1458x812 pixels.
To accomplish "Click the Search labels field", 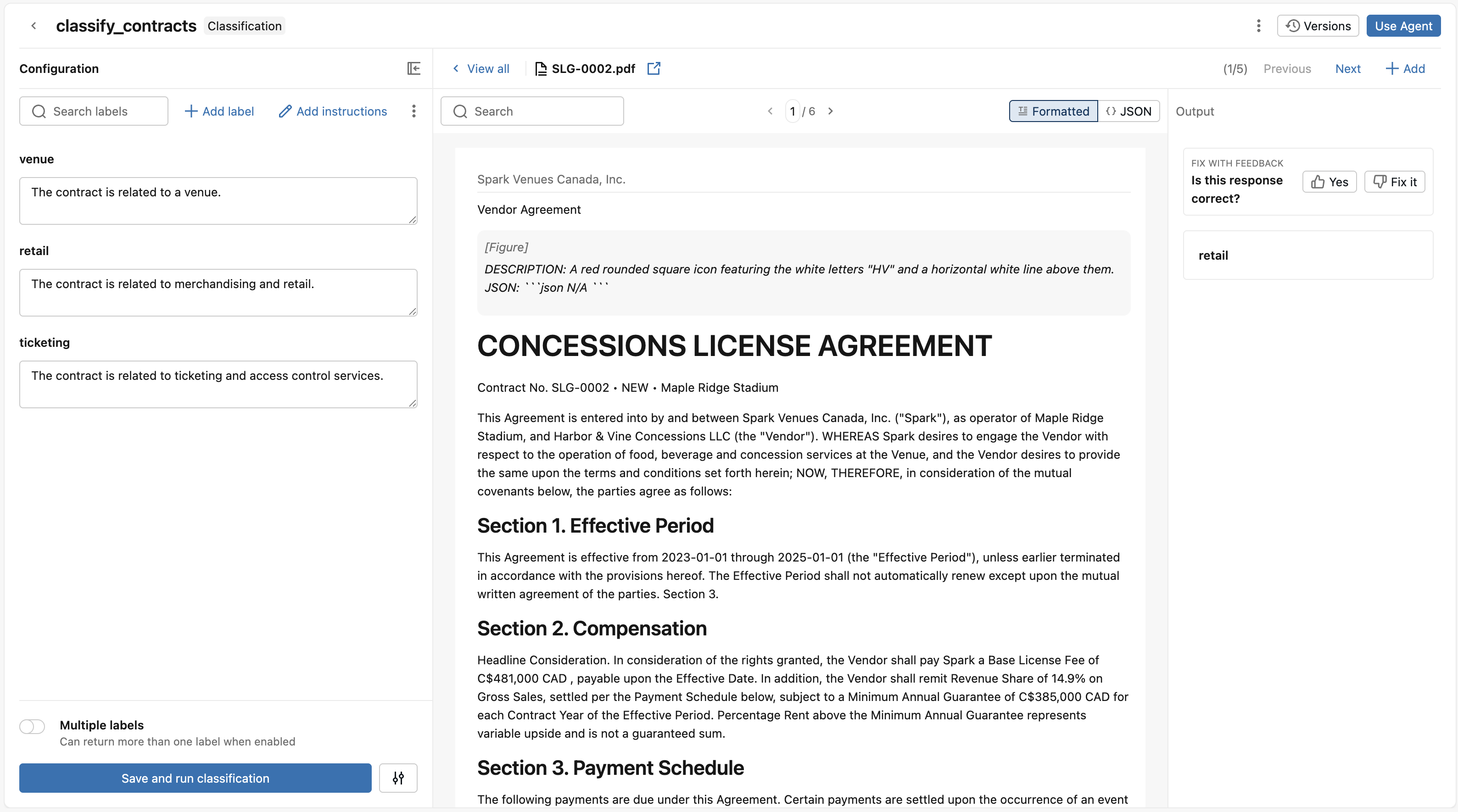I will (x=94, y=111).
